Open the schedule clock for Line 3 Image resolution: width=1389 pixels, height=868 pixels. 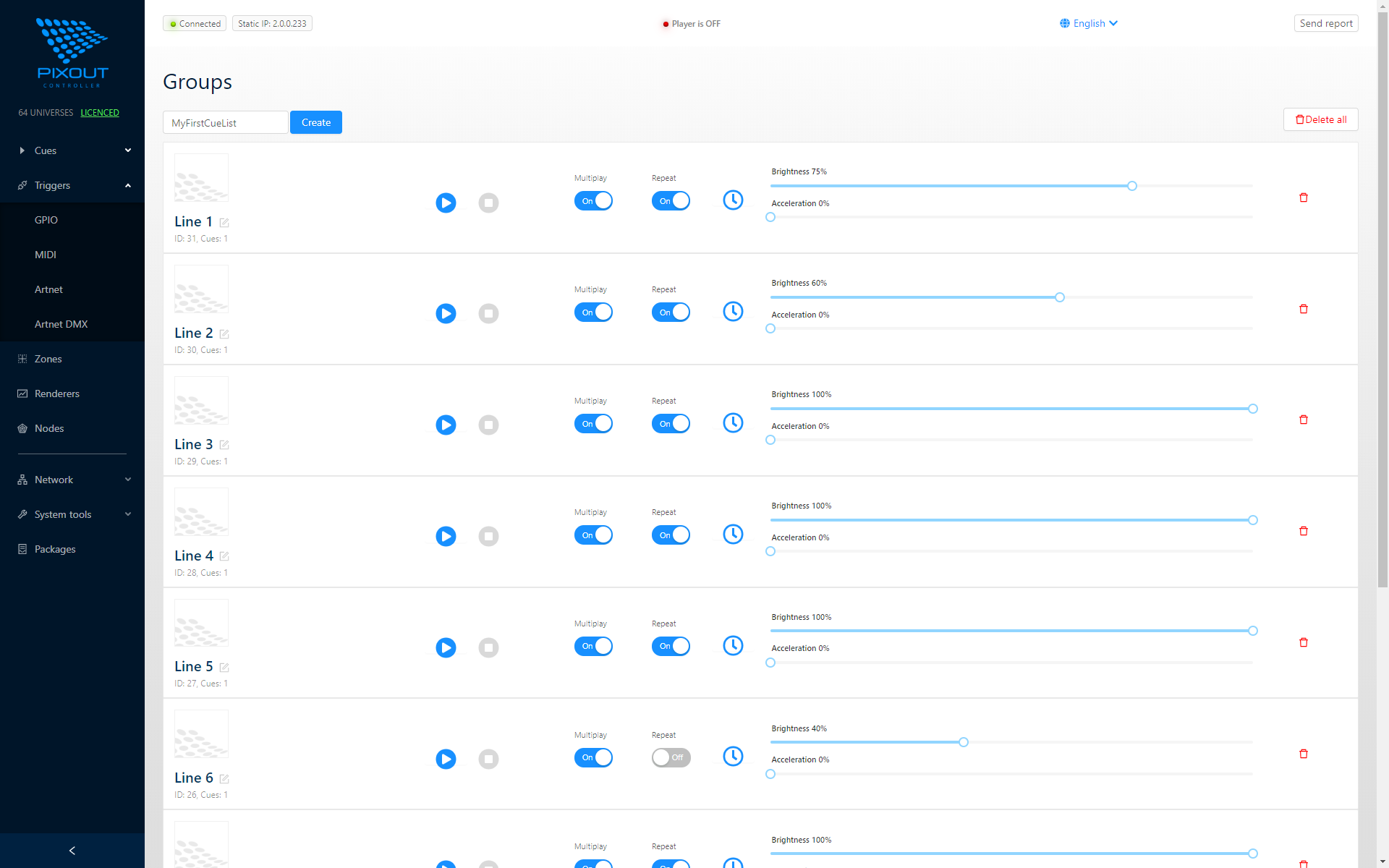coord(732,422)
